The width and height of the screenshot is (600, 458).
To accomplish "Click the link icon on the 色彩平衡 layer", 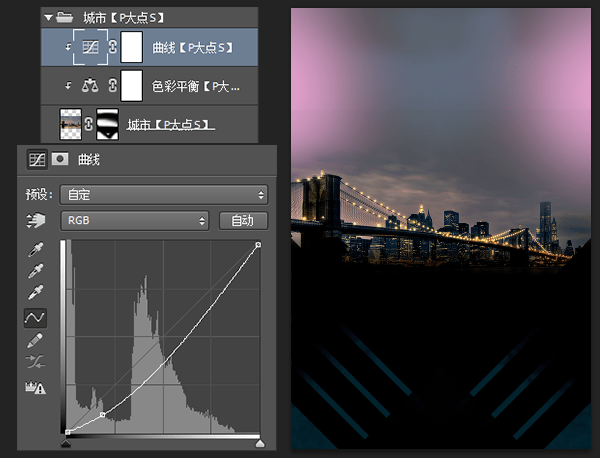I will [112, 85].
